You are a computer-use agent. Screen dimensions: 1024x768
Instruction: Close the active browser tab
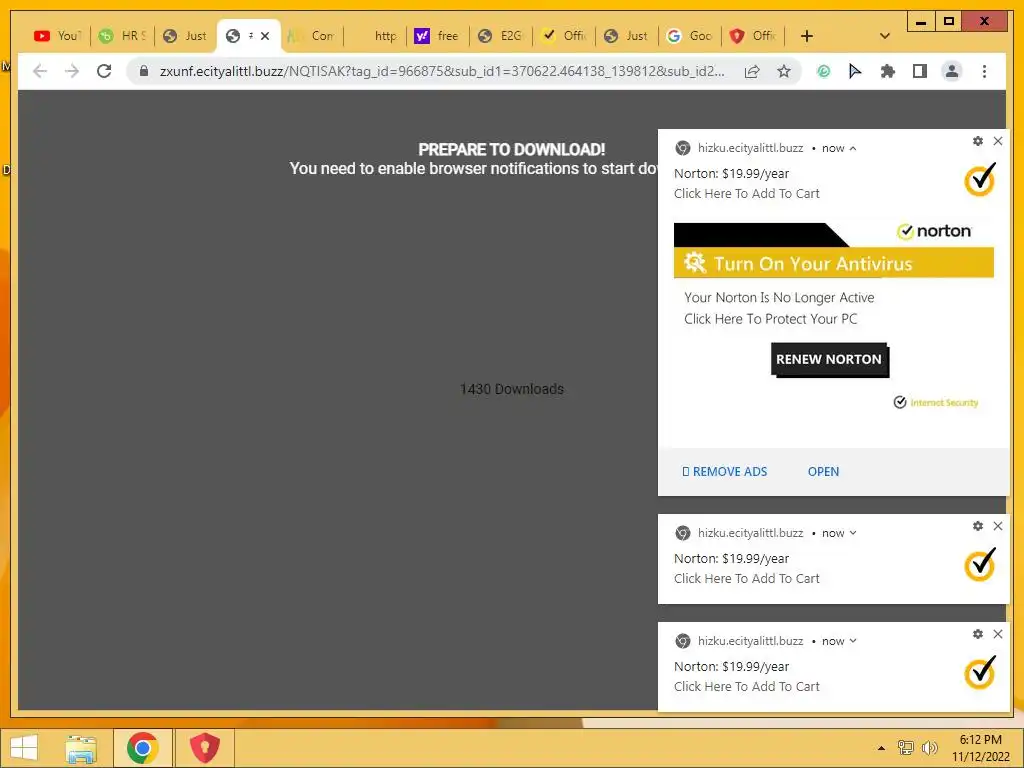[x=265, y=36]
